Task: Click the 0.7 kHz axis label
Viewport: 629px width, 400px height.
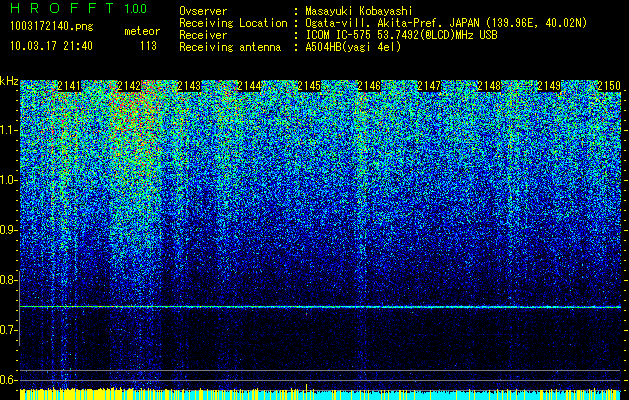Action: point(9,330)
